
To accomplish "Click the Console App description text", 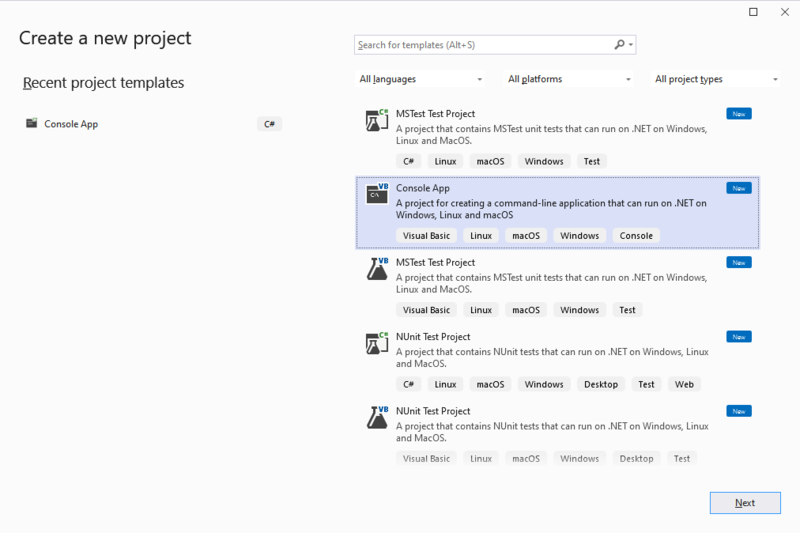I will [551, 209].
